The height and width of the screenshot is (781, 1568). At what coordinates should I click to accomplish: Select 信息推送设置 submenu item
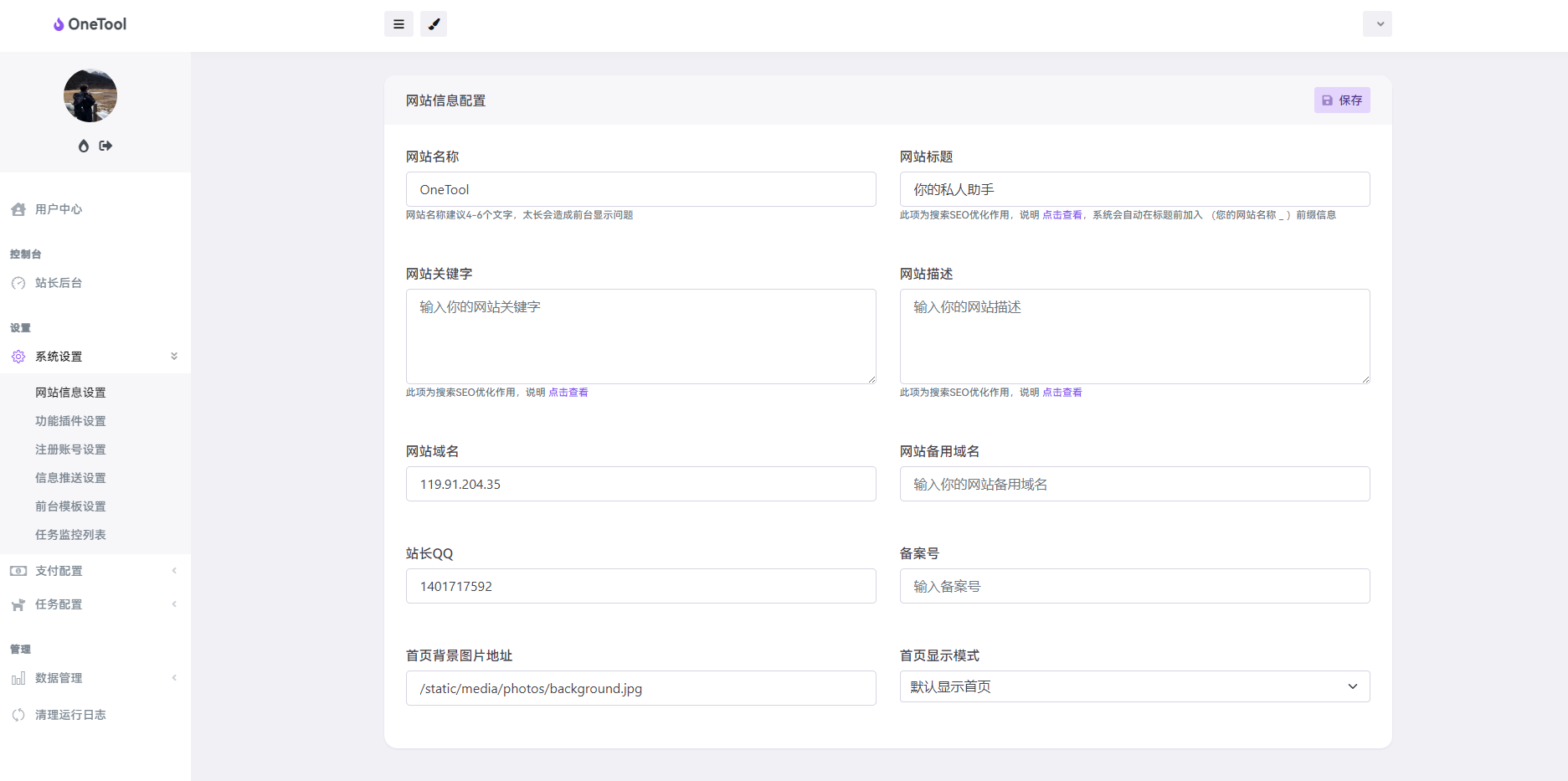(70, 478)
